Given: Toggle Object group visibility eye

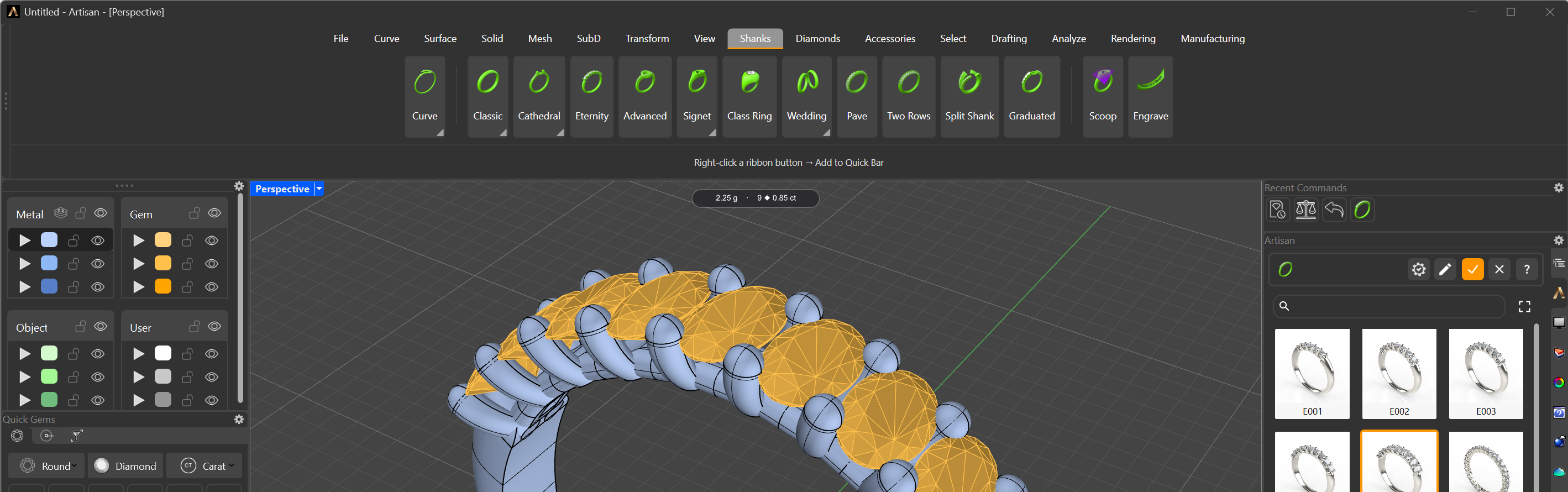Looking at the screenshot, I should (101, 326).
